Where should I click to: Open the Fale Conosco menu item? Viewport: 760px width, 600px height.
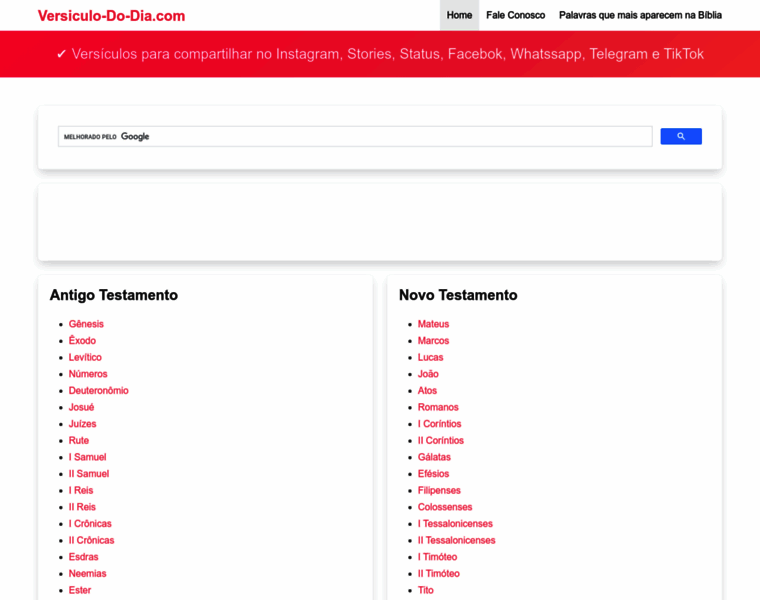tap(515, 15)
